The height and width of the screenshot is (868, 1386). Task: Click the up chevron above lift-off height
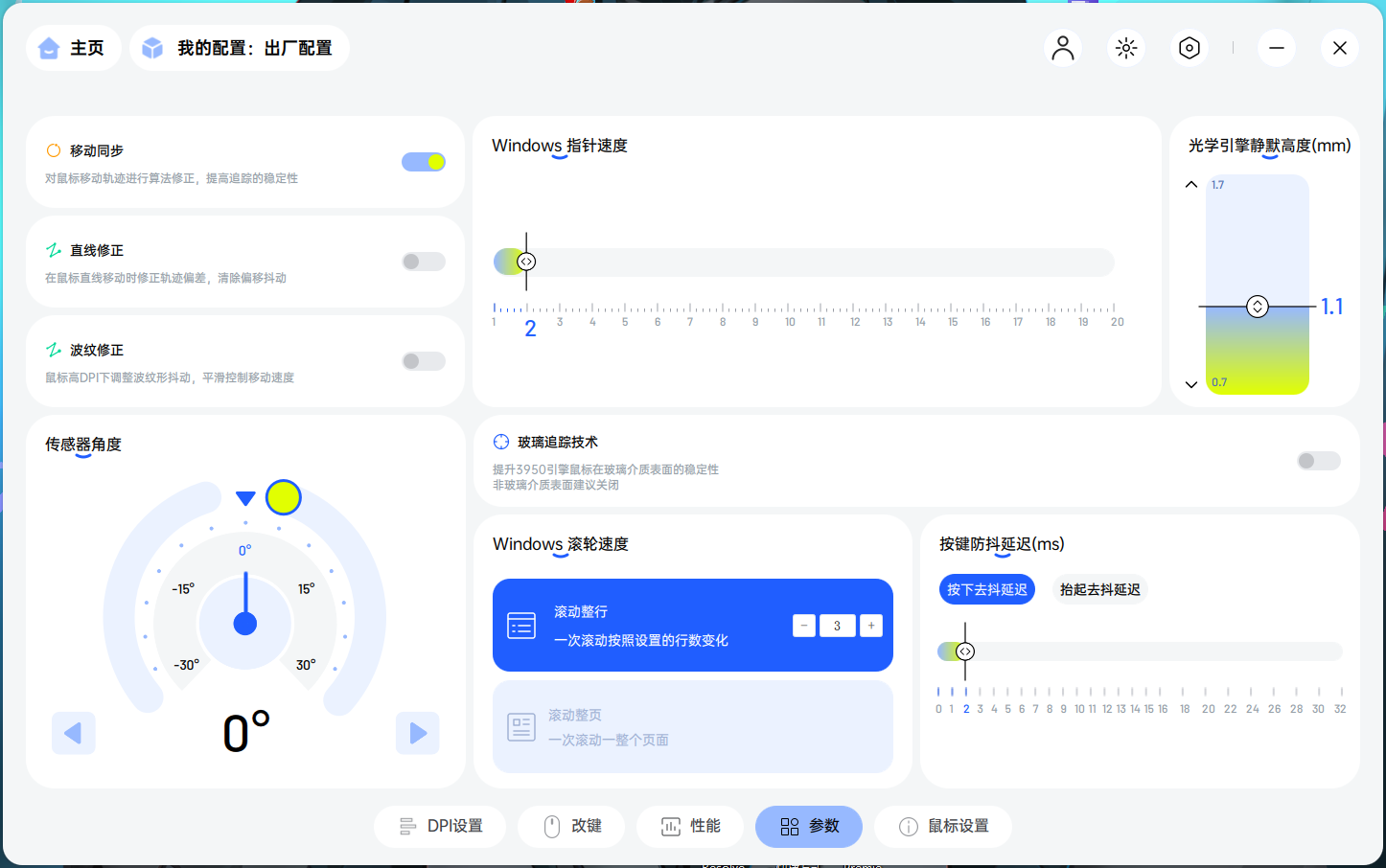point(1190,184)
